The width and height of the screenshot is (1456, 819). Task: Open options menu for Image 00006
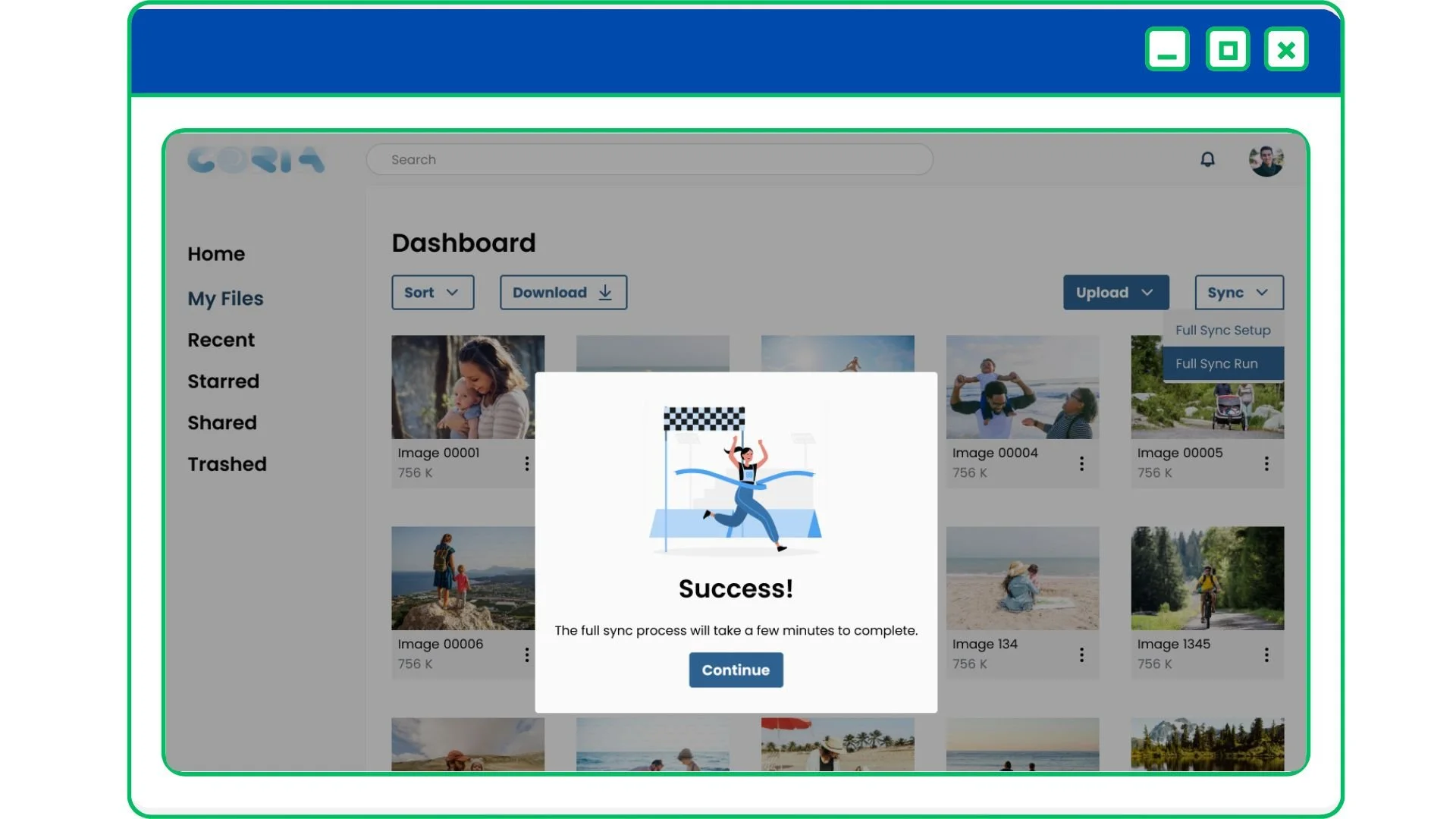[x=527, y=654]
